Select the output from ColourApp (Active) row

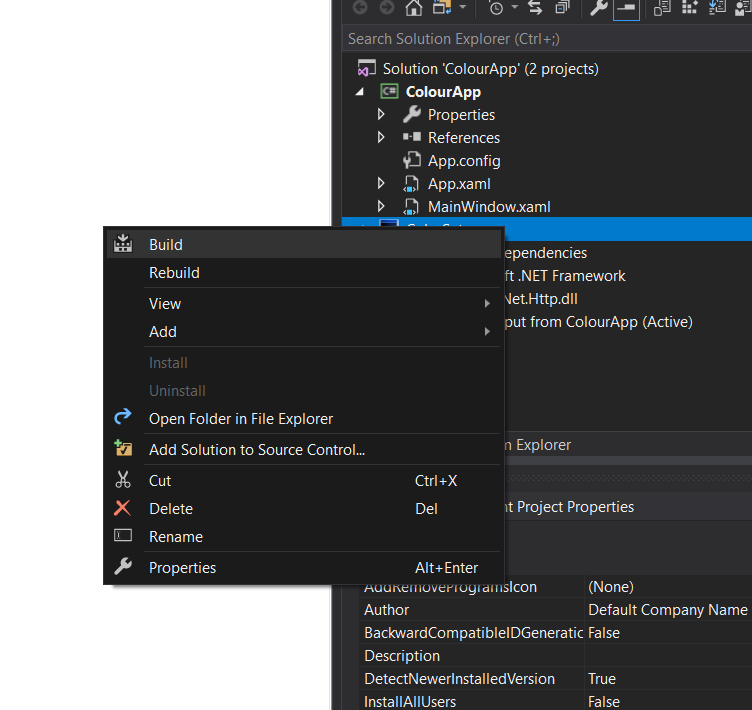(599, 322)
